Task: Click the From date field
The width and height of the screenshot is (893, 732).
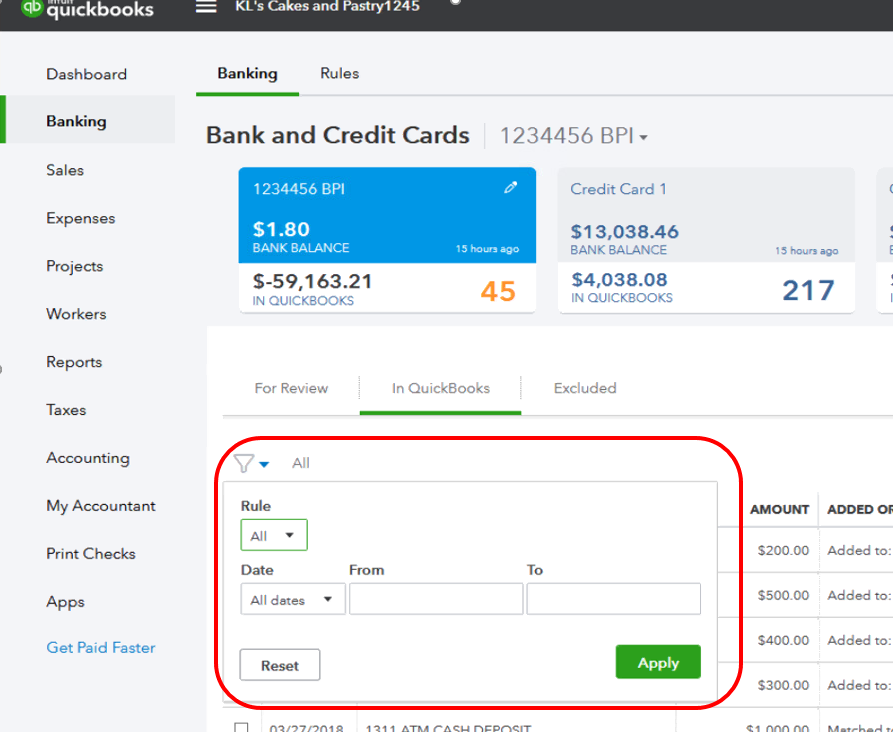Action: pos(436,599)
